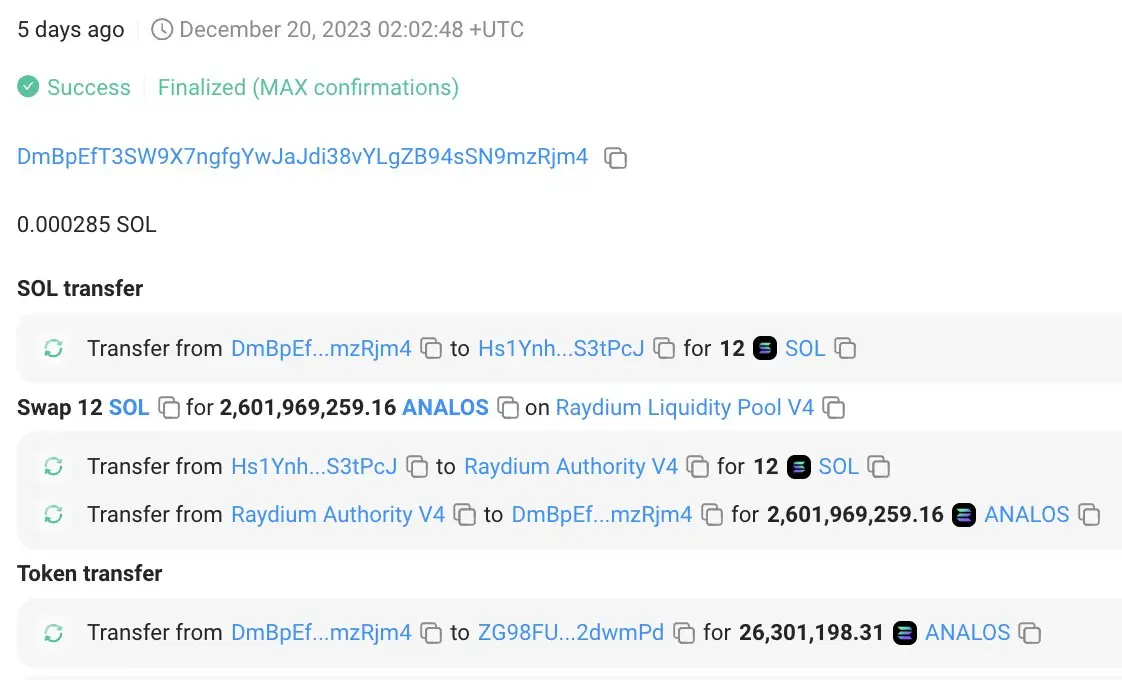
Task: Click the 'Token transfer' section heading
Action: point(89,573)
